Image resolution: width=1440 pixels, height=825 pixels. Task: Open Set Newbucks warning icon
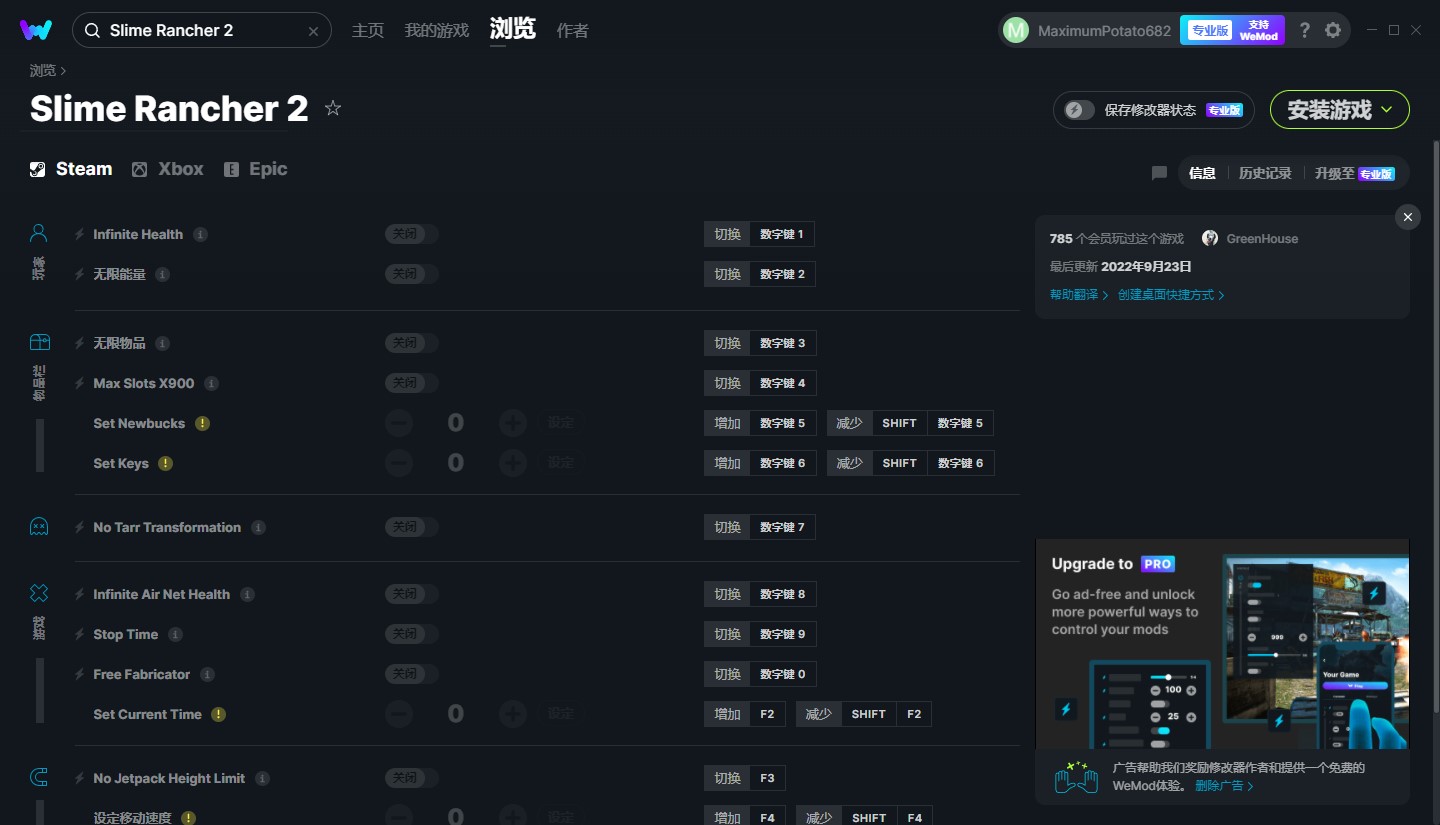[x=202, y=423]
